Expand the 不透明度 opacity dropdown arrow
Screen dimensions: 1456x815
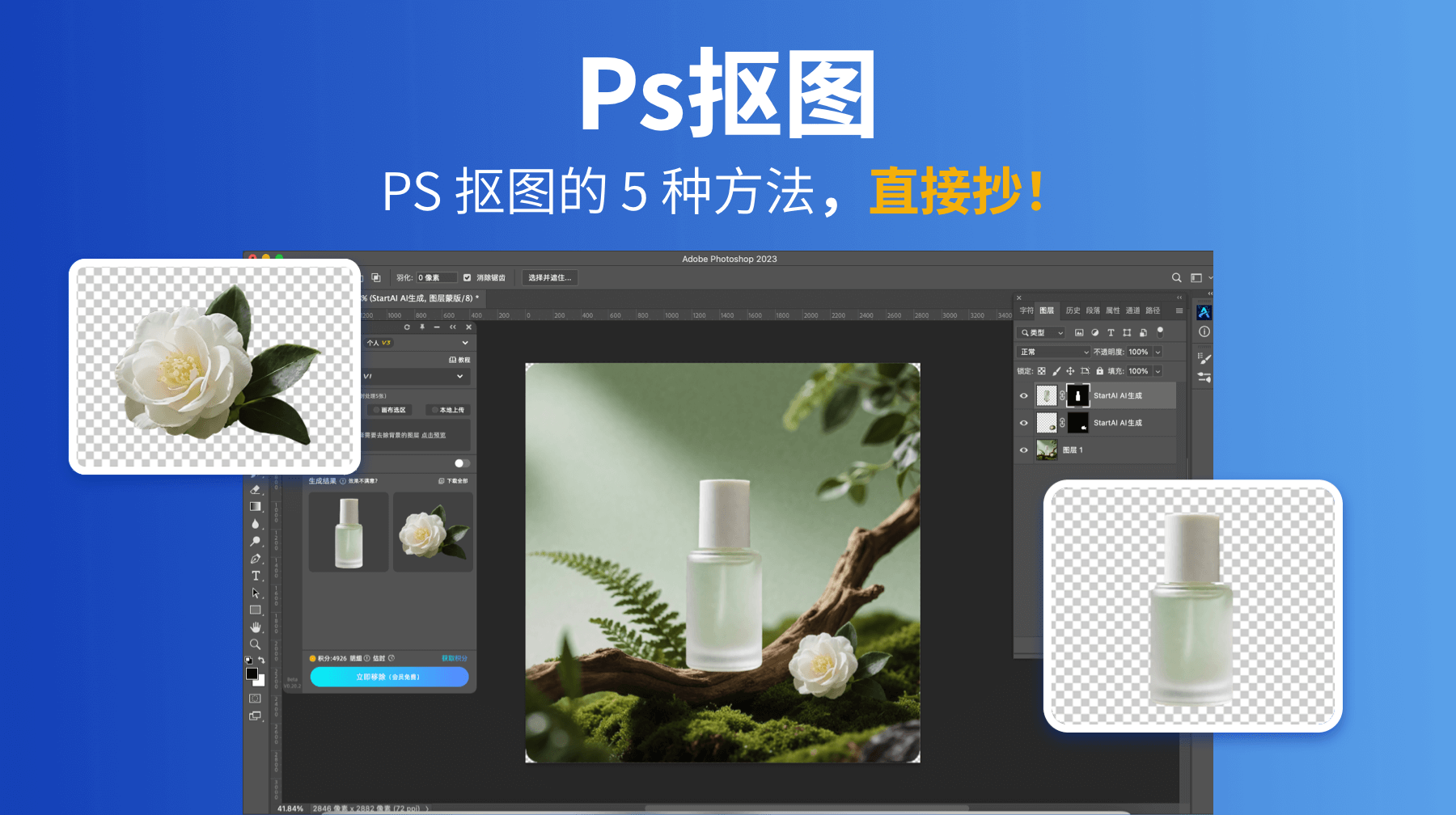[1158, 352]
